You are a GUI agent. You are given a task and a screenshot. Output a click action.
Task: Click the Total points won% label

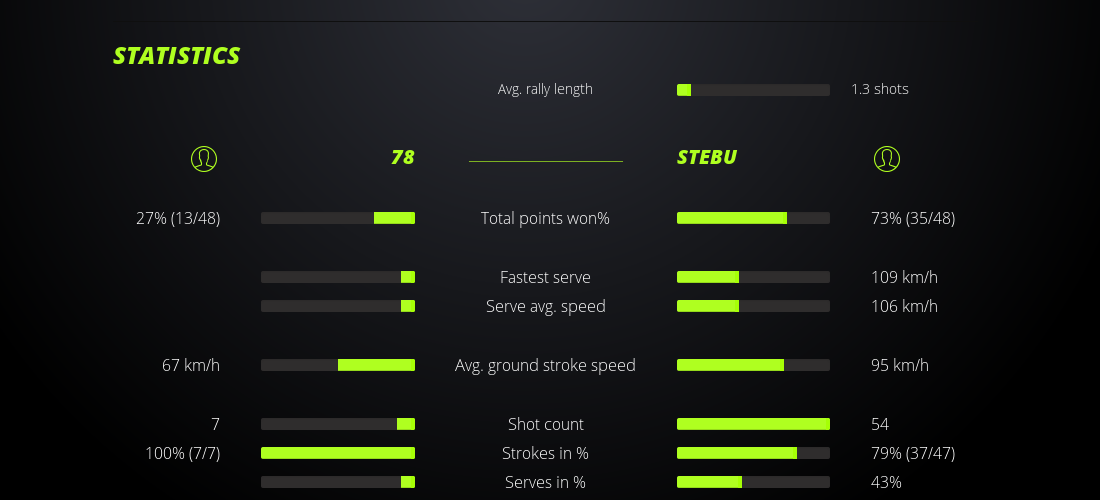546,218
